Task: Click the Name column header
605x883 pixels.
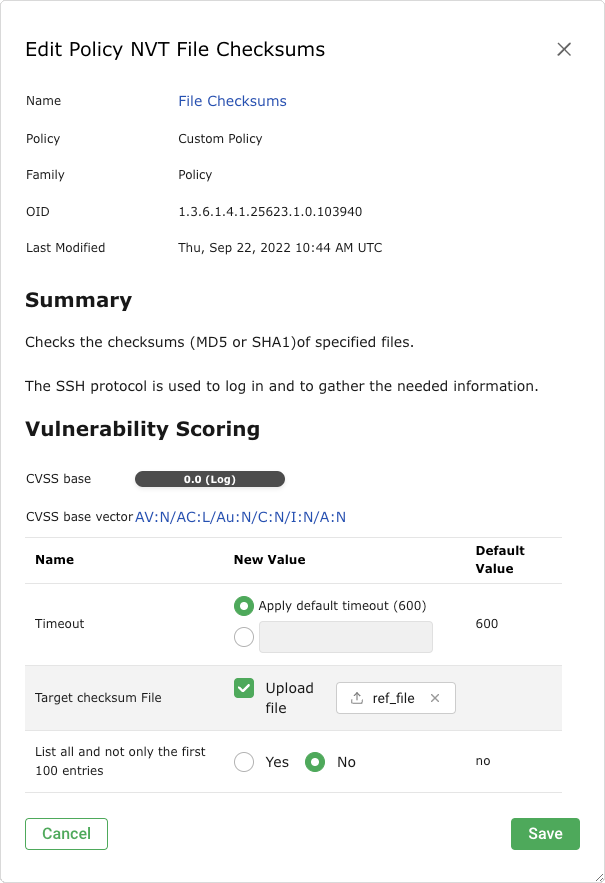Action: (55, 560)
